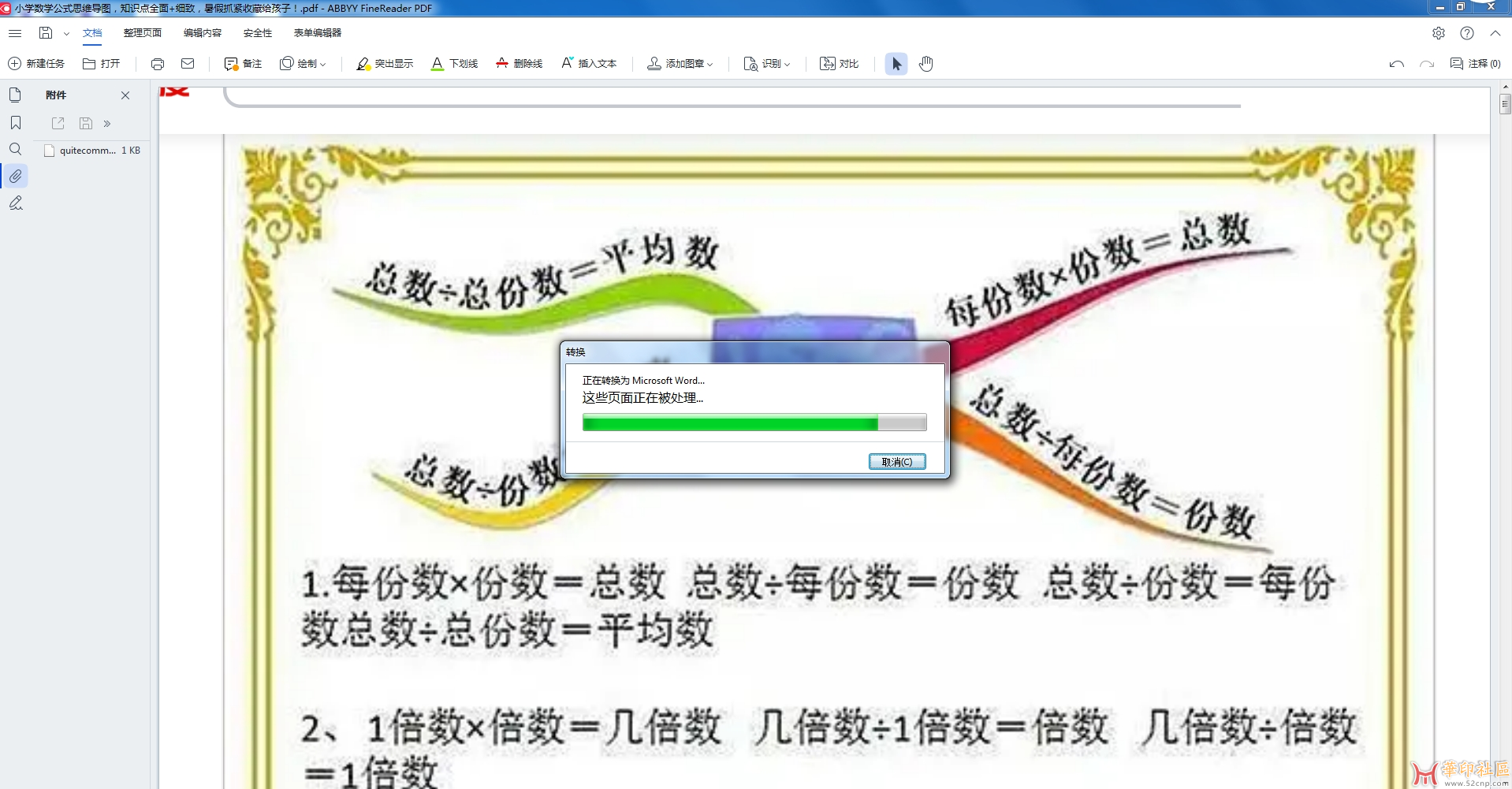Click the 新建任务 new task button
The width and height of the screenshot is (1512, 789).
click(x=36, y=64)
